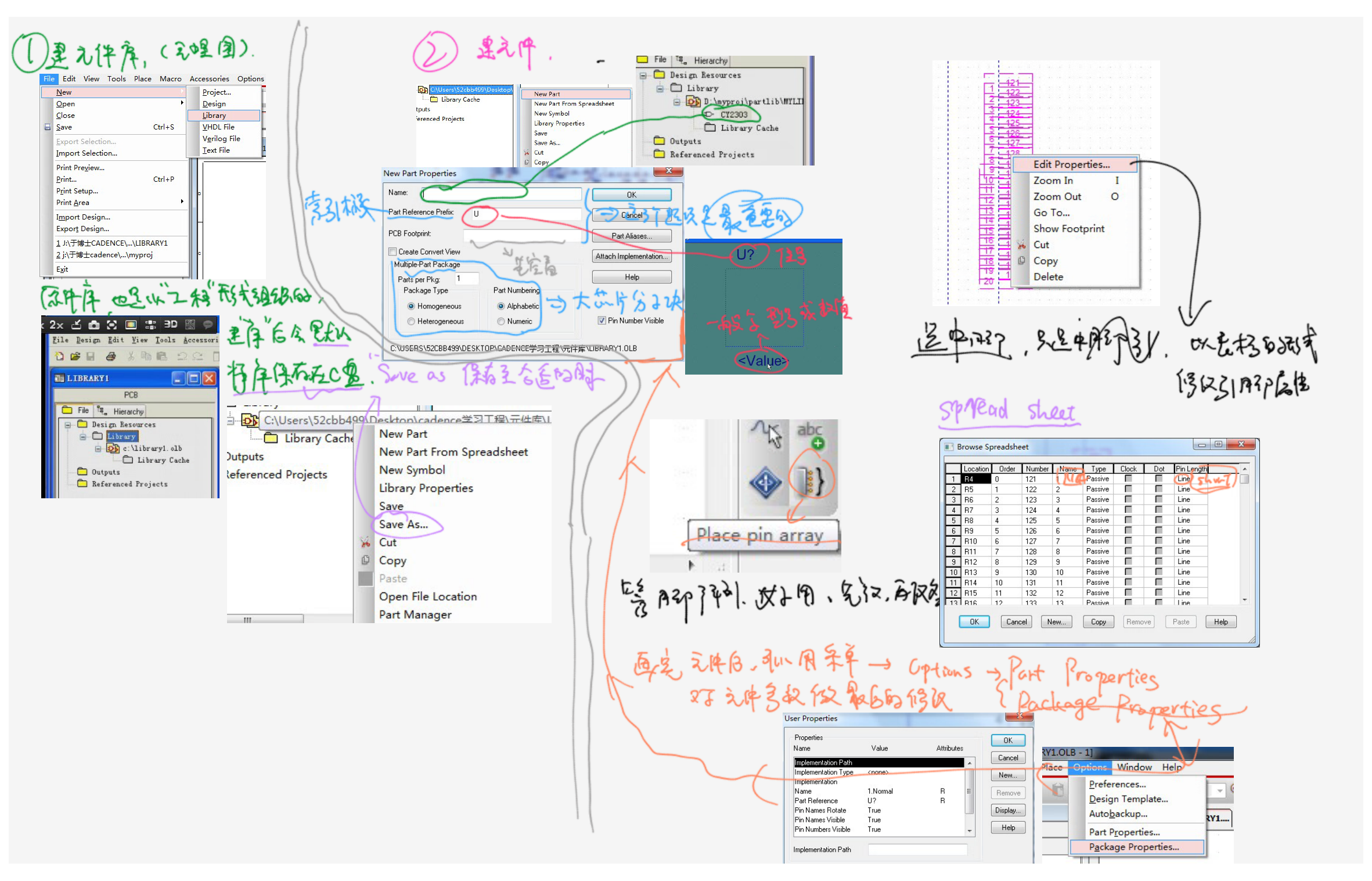This screenshot has height=881, width=1372.
Task: Click the blue diamond tool icon
Action: [x=765, y=482]
